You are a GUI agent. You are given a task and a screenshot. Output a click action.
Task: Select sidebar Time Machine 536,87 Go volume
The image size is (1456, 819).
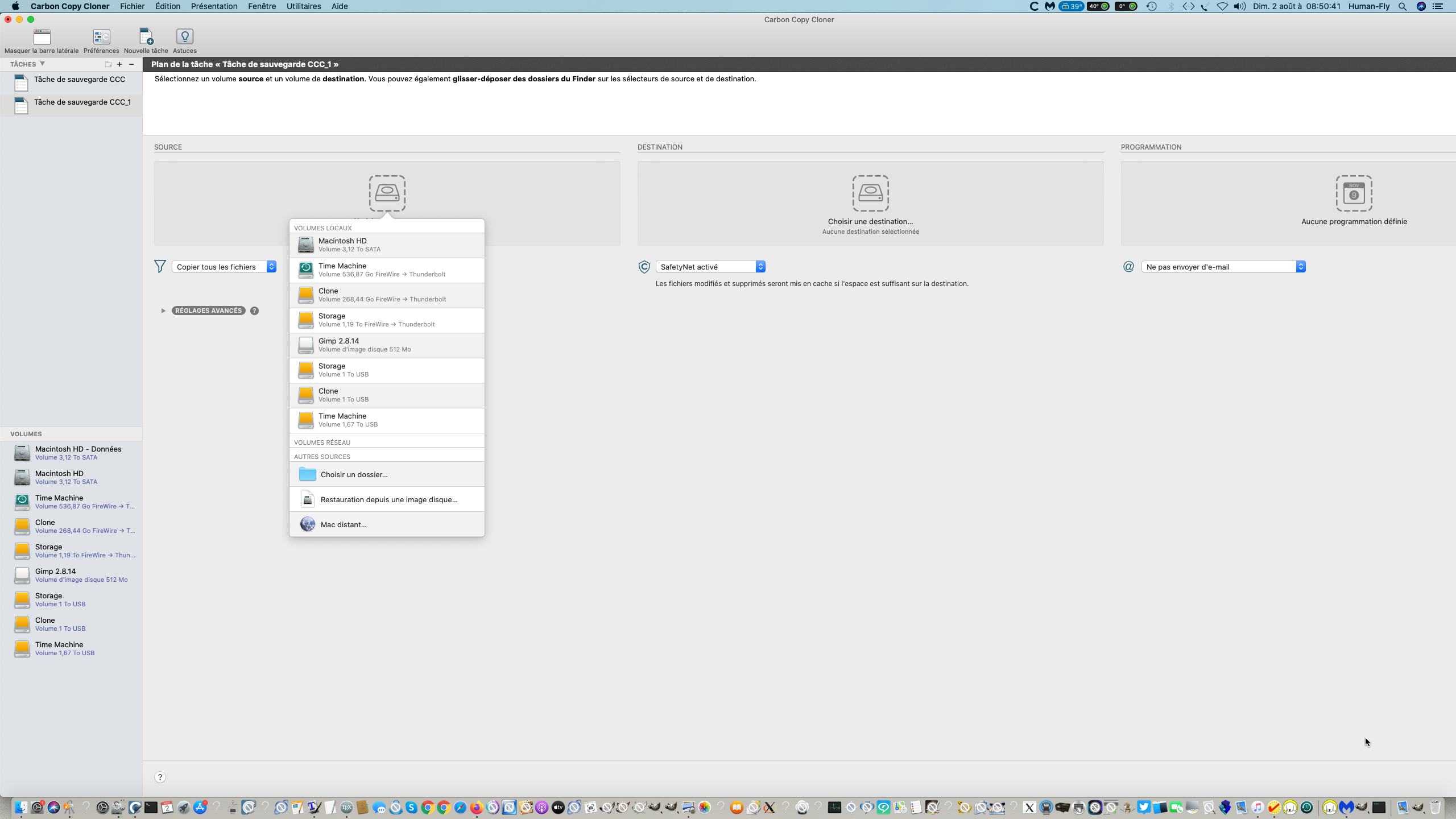pos(71,502)
